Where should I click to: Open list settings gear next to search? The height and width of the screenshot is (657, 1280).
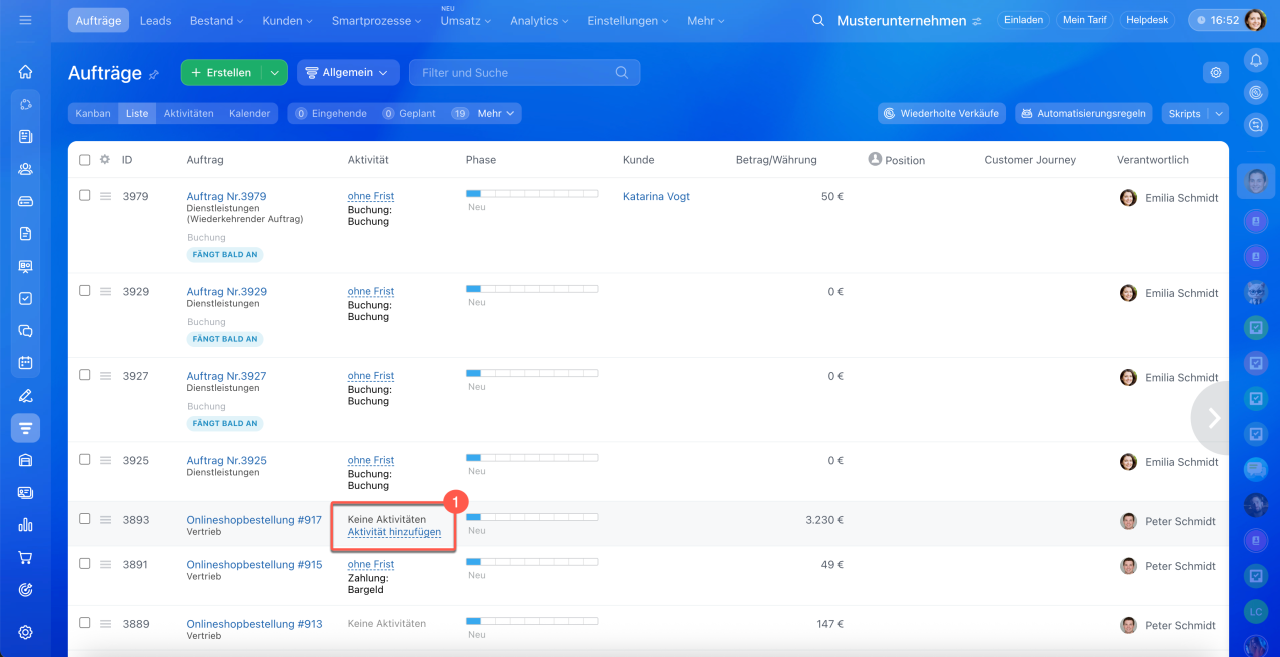1215,72
